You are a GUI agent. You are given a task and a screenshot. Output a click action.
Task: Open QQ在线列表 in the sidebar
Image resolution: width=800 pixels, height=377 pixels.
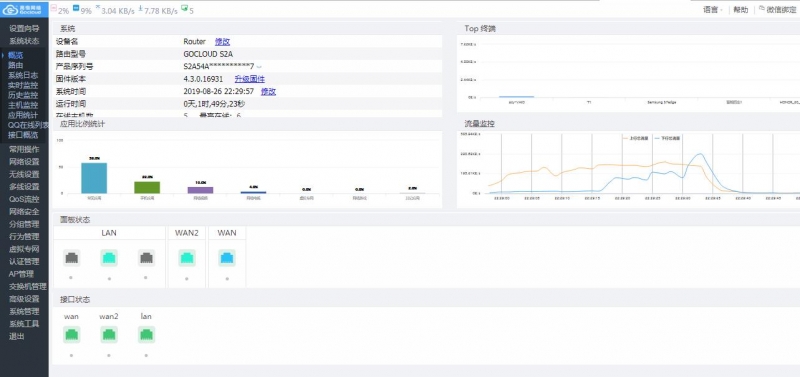click(28, 125)
